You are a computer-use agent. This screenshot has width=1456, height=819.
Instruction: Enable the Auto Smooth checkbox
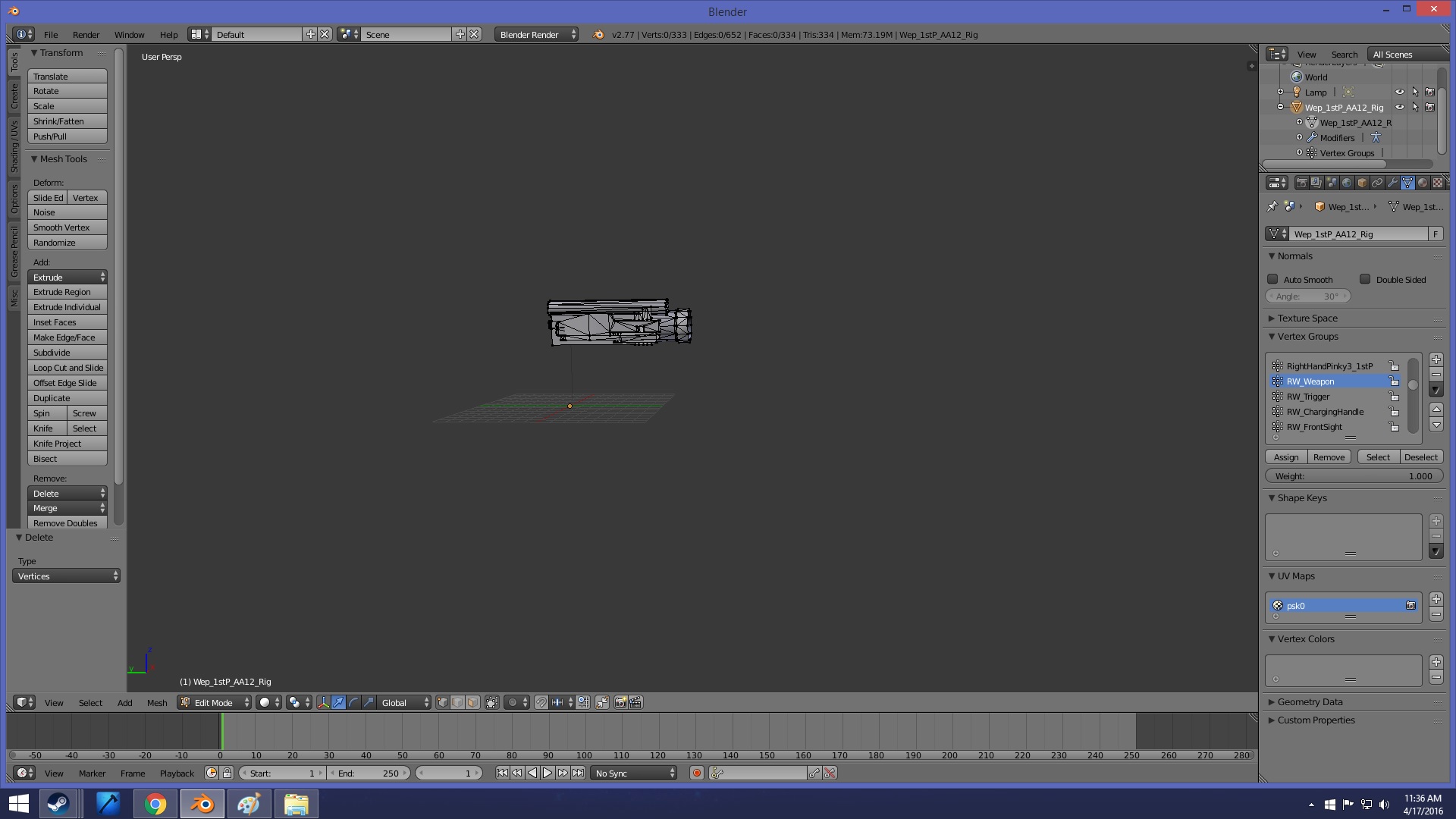[1273, 280]
